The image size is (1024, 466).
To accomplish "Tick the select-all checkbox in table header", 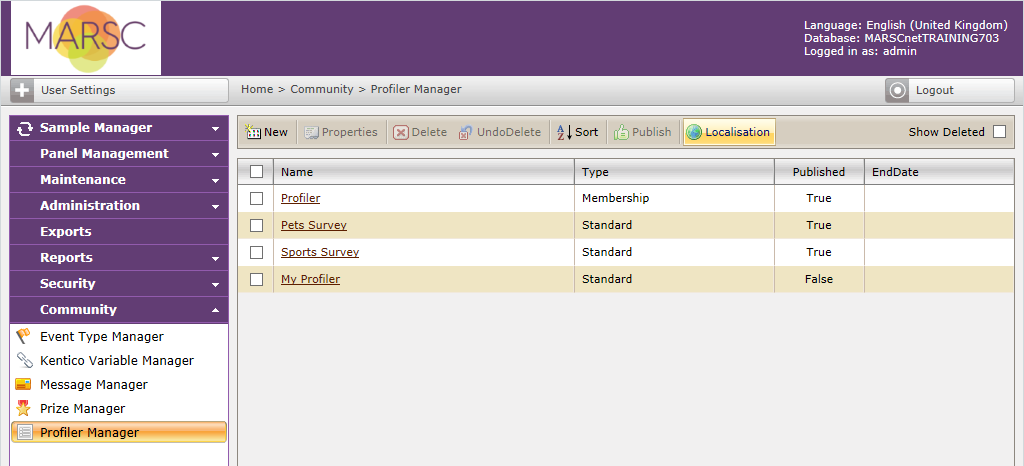I will click(257, 172).
